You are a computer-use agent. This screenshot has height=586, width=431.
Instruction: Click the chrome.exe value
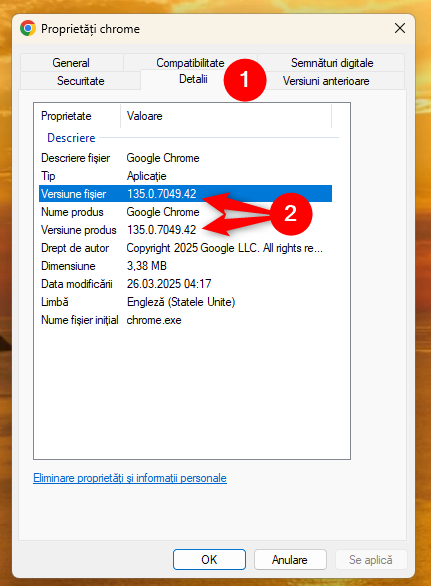pos(154,320)
